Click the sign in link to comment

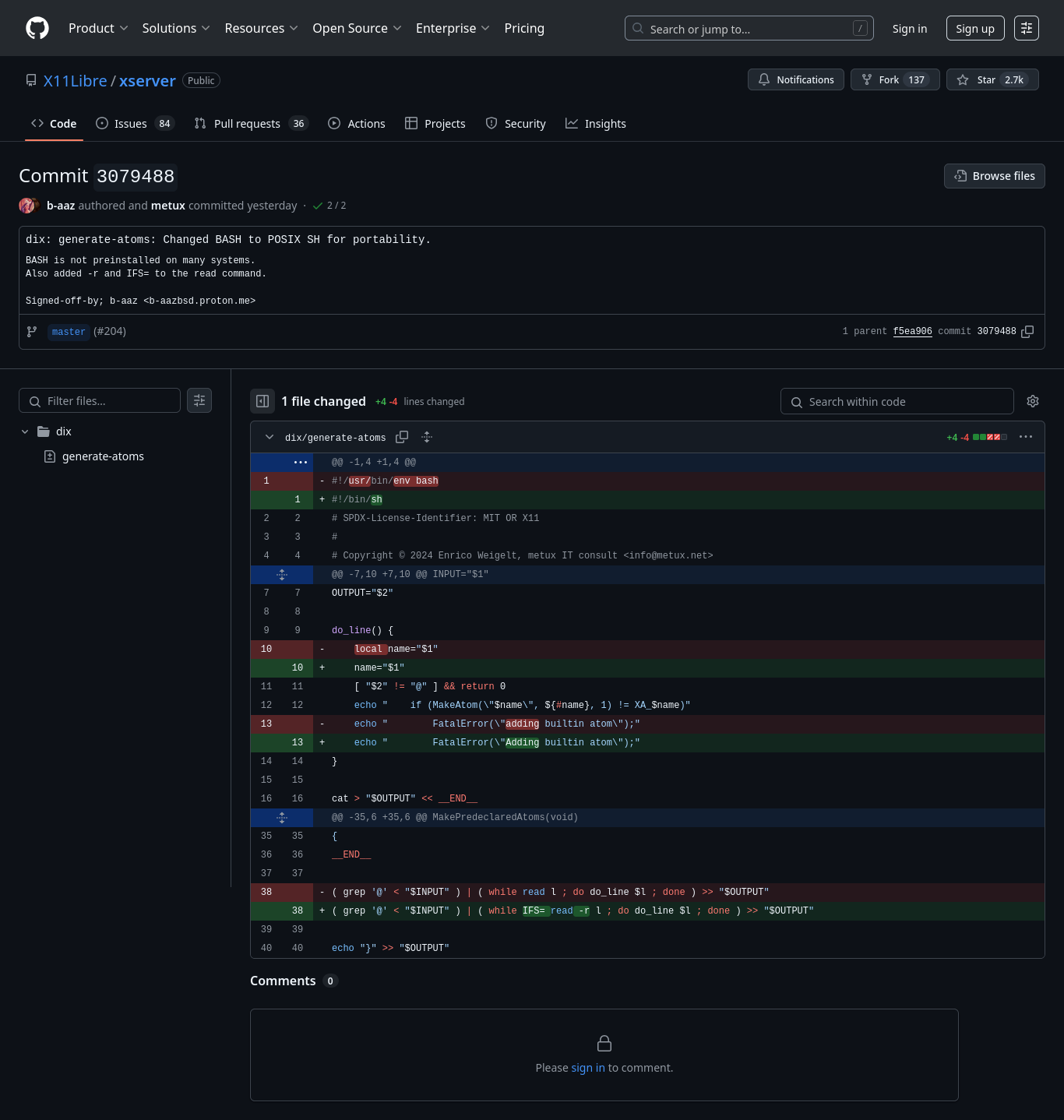coord(588,1068)
